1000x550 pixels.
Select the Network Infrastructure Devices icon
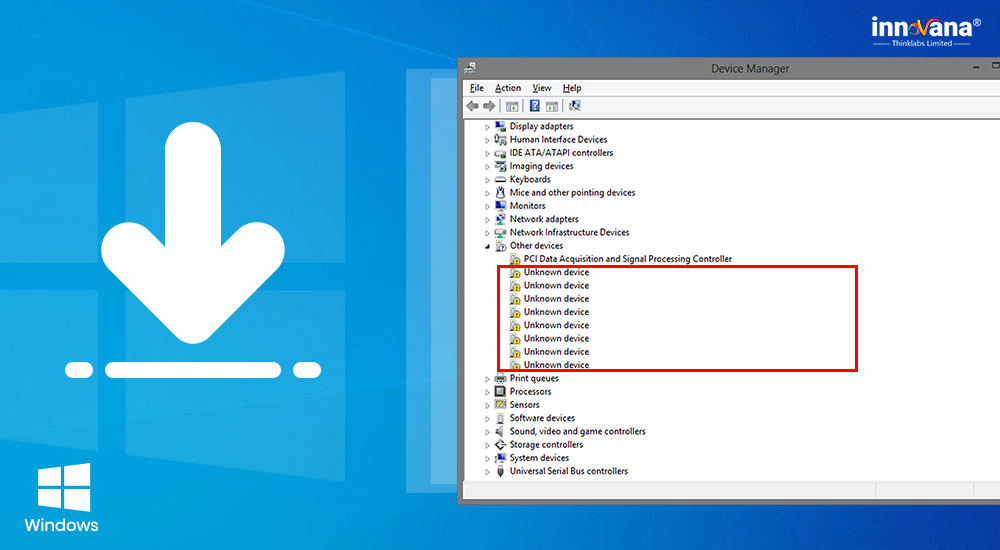(x=501, y=233)
